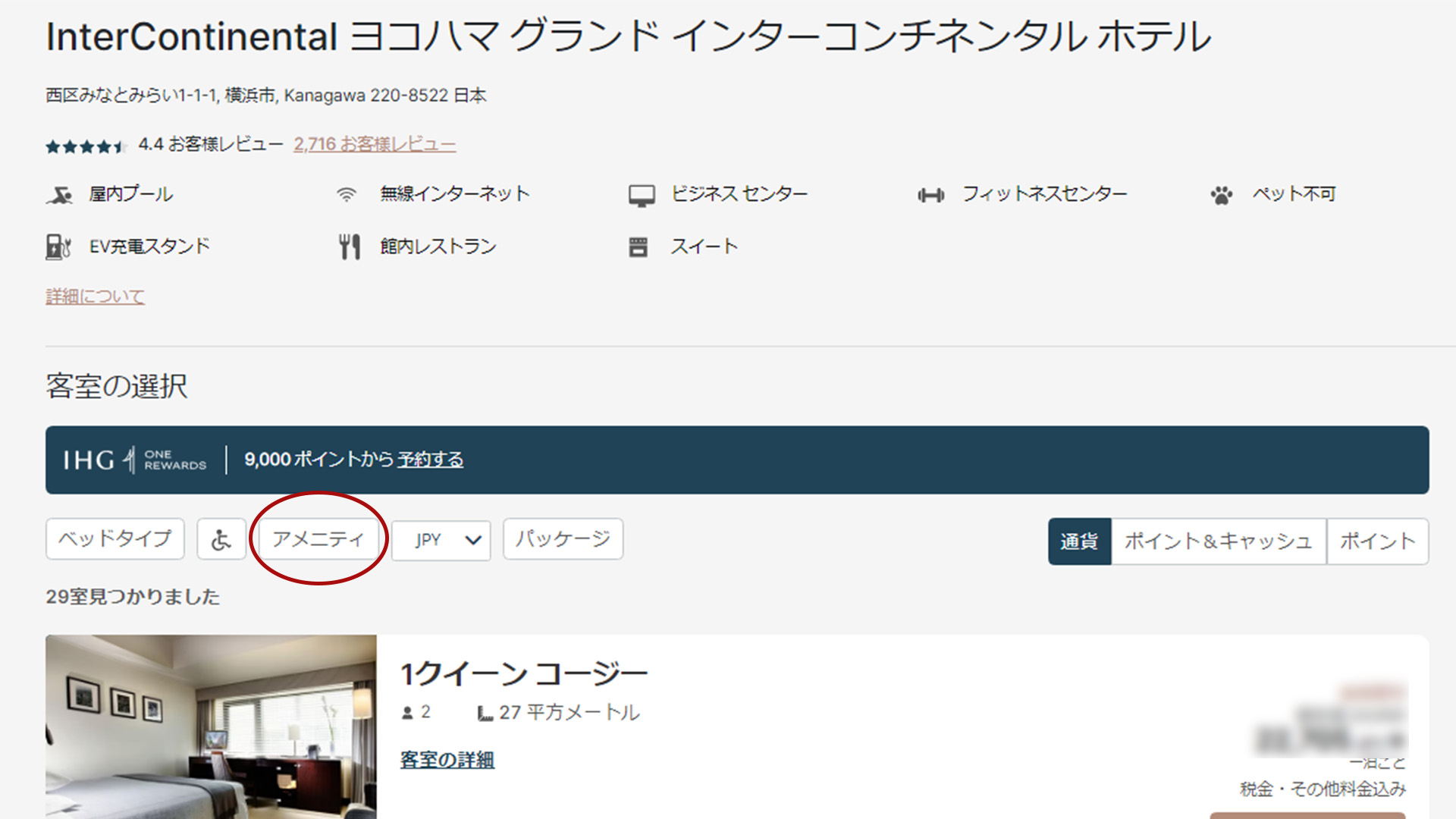Select the ポイント&キャッシュ tab

pos(1219,541)
